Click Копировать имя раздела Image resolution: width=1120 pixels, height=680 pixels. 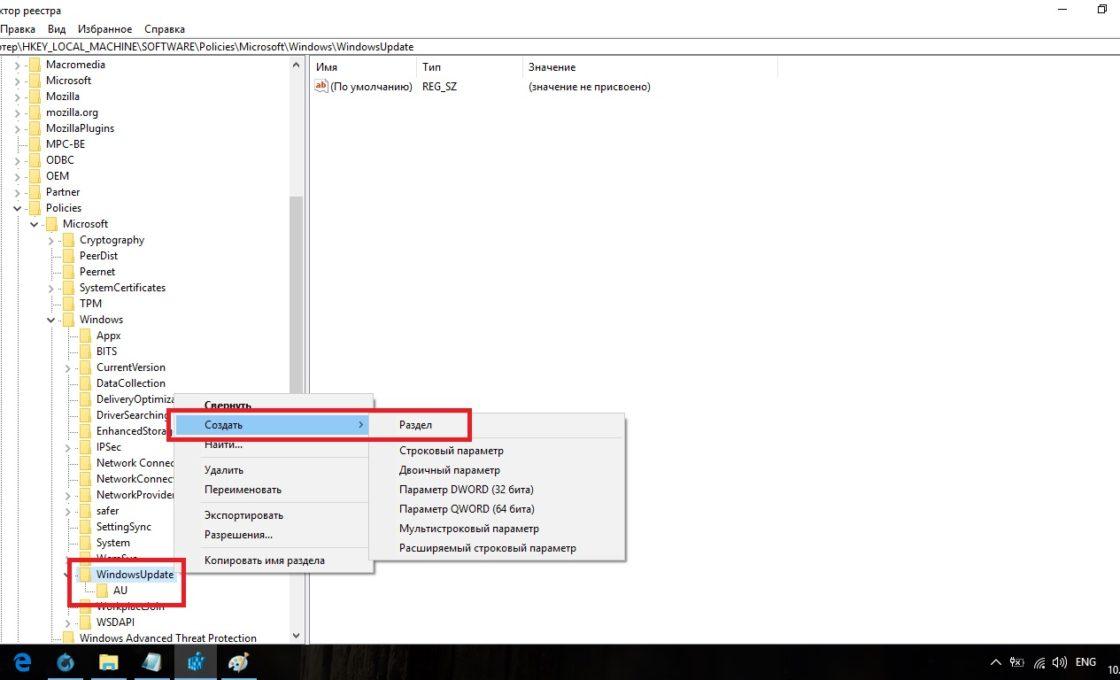pyautogui.click(x=264, y=560)
